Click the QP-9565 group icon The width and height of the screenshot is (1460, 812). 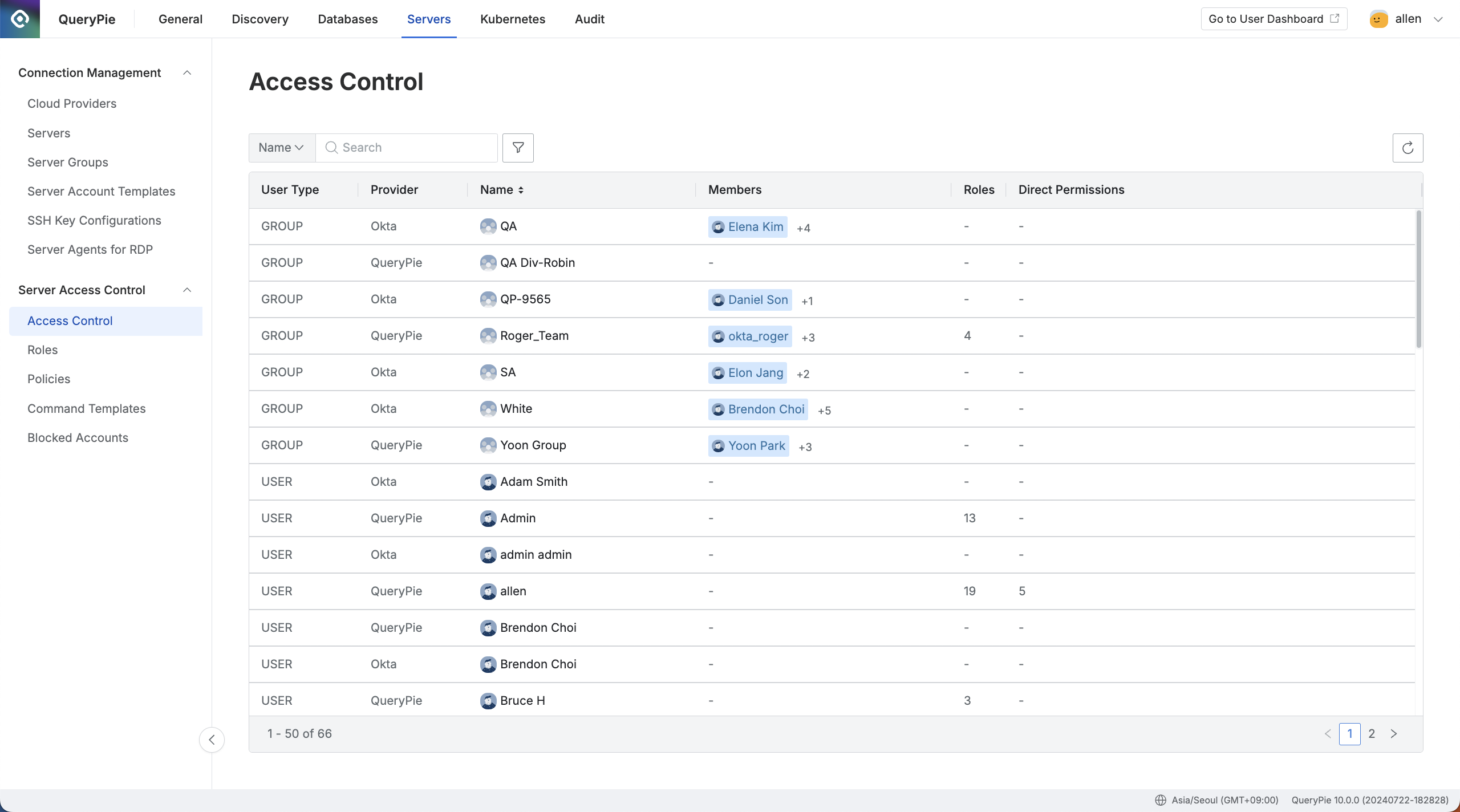(x=488, y=299)
